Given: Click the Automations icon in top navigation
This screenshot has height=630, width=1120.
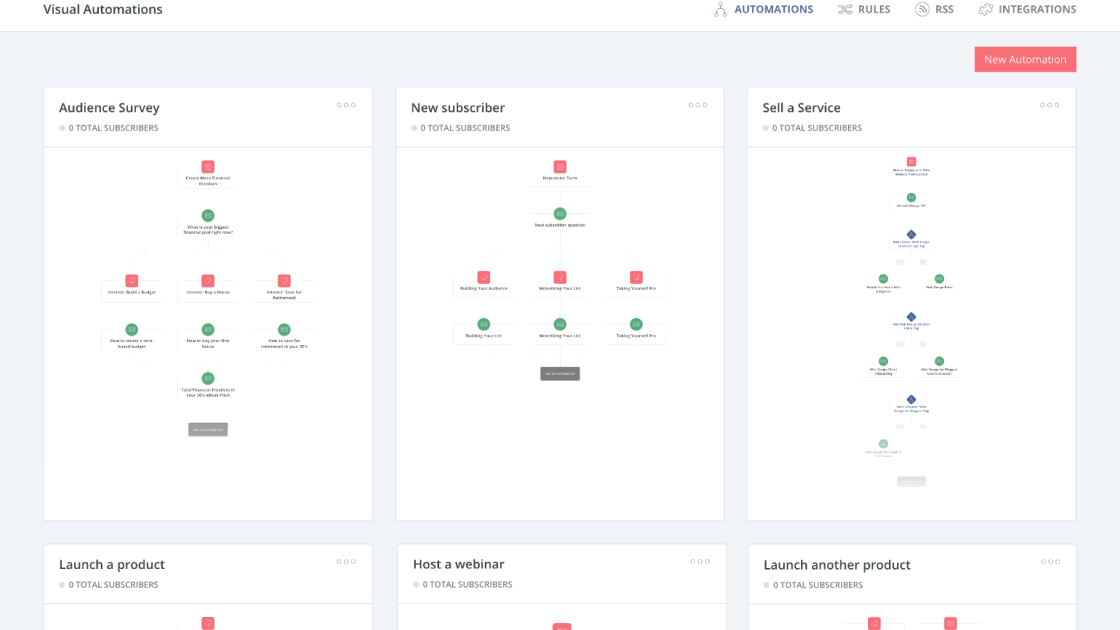Looking at the screenshot, I should (x=720, y=10).
